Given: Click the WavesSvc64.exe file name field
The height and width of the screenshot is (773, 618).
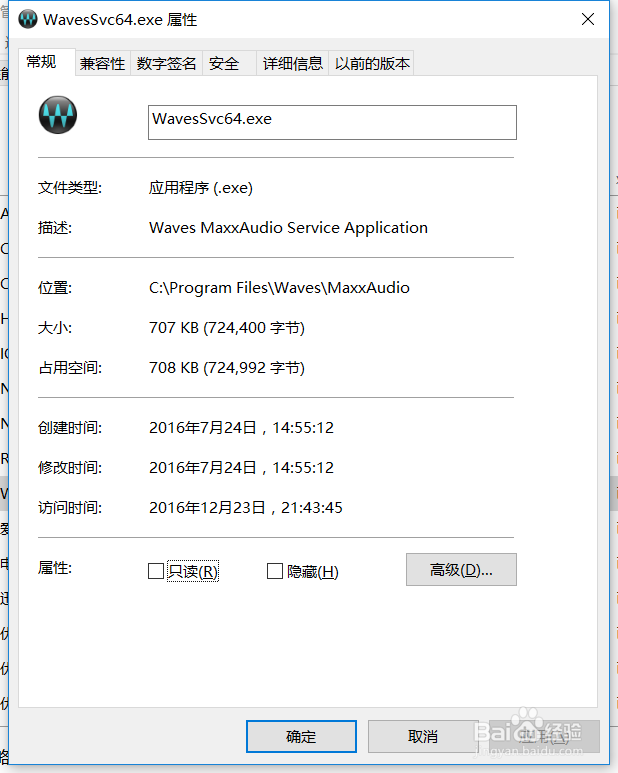Looking at the screenshot, I should [x=332, y=122].
